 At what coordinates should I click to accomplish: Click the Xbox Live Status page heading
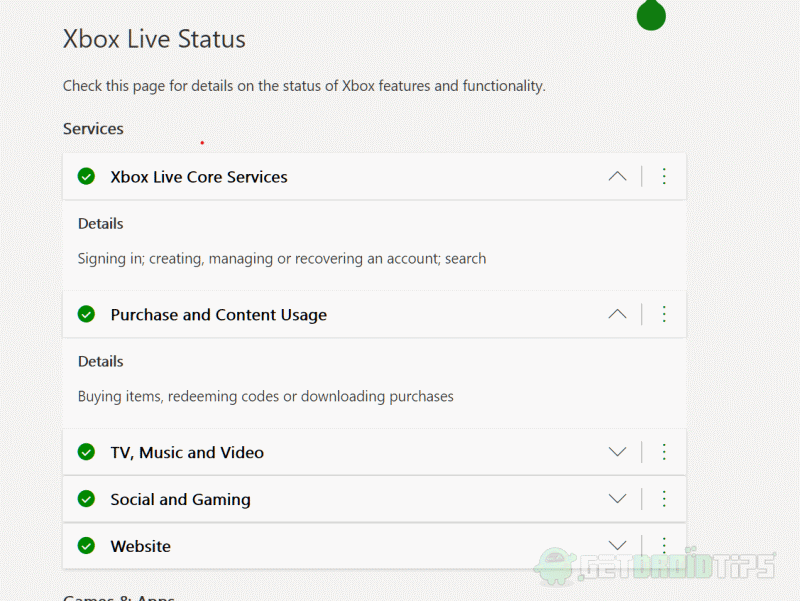click(154, 39)
